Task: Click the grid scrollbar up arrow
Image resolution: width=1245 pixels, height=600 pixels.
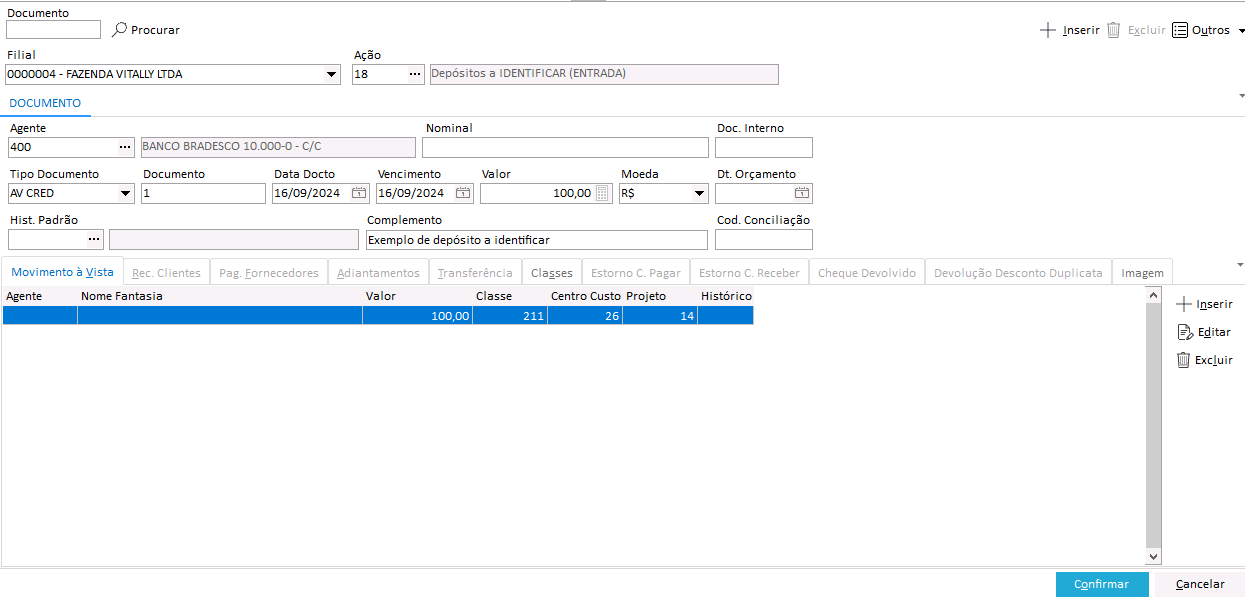Action: click(1153, 296)
